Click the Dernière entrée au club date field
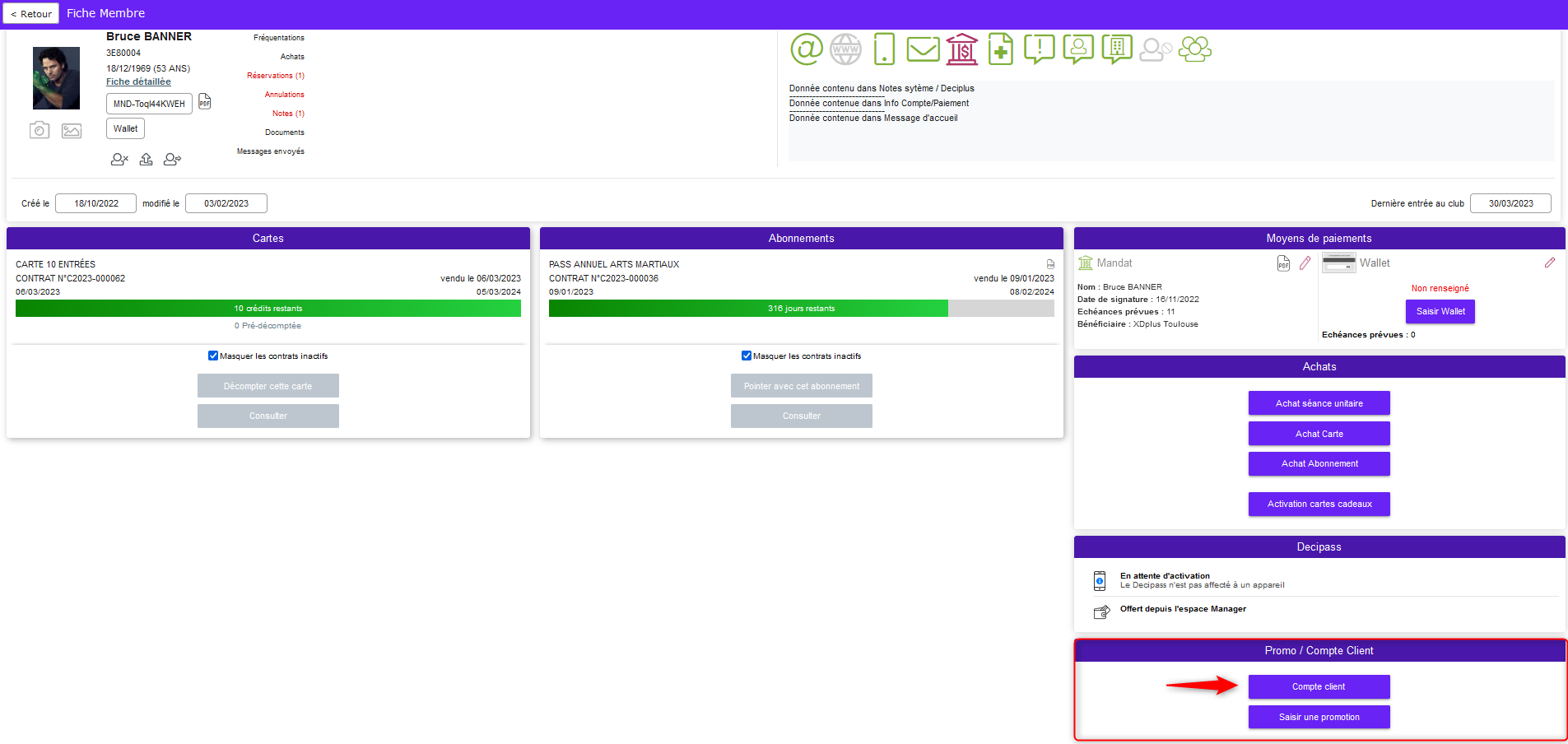This screenshot has height=744, width=1568. click(x=1510, y=203)
